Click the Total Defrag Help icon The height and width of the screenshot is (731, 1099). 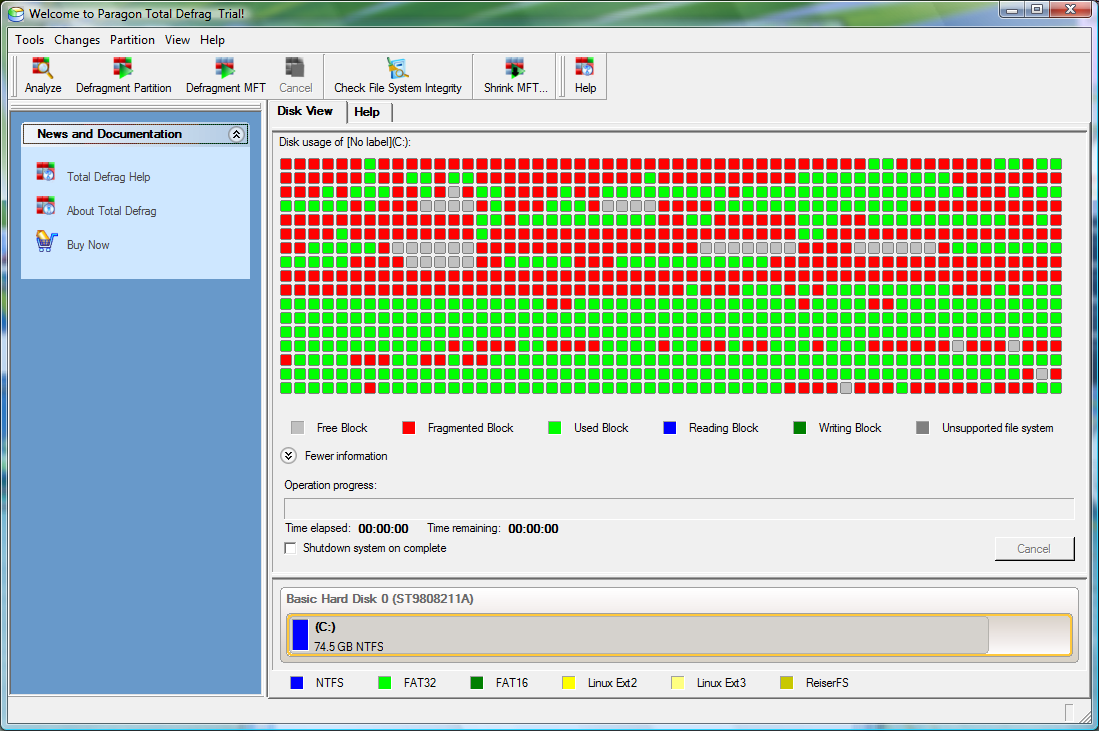pos(46,172)
